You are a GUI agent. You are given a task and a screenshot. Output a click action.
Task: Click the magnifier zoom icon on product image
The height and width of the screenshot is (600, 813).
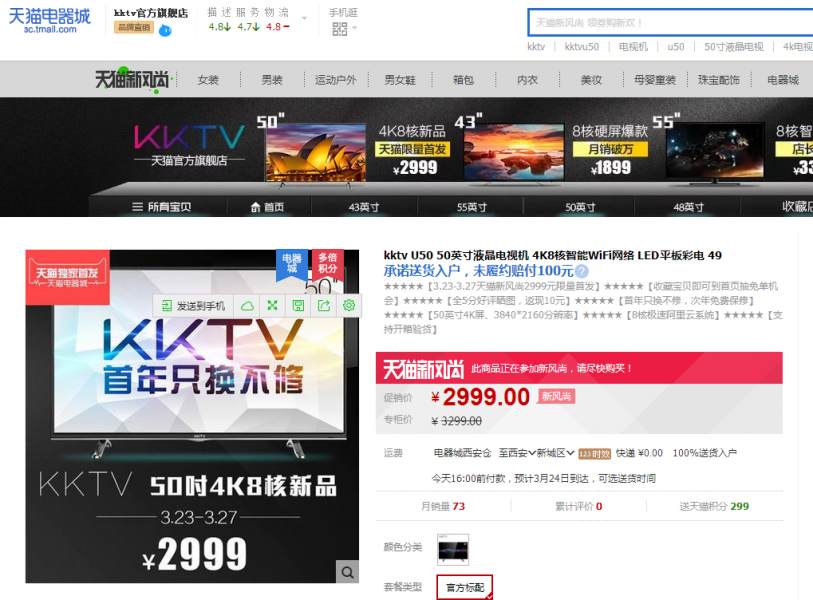(347, 572)
